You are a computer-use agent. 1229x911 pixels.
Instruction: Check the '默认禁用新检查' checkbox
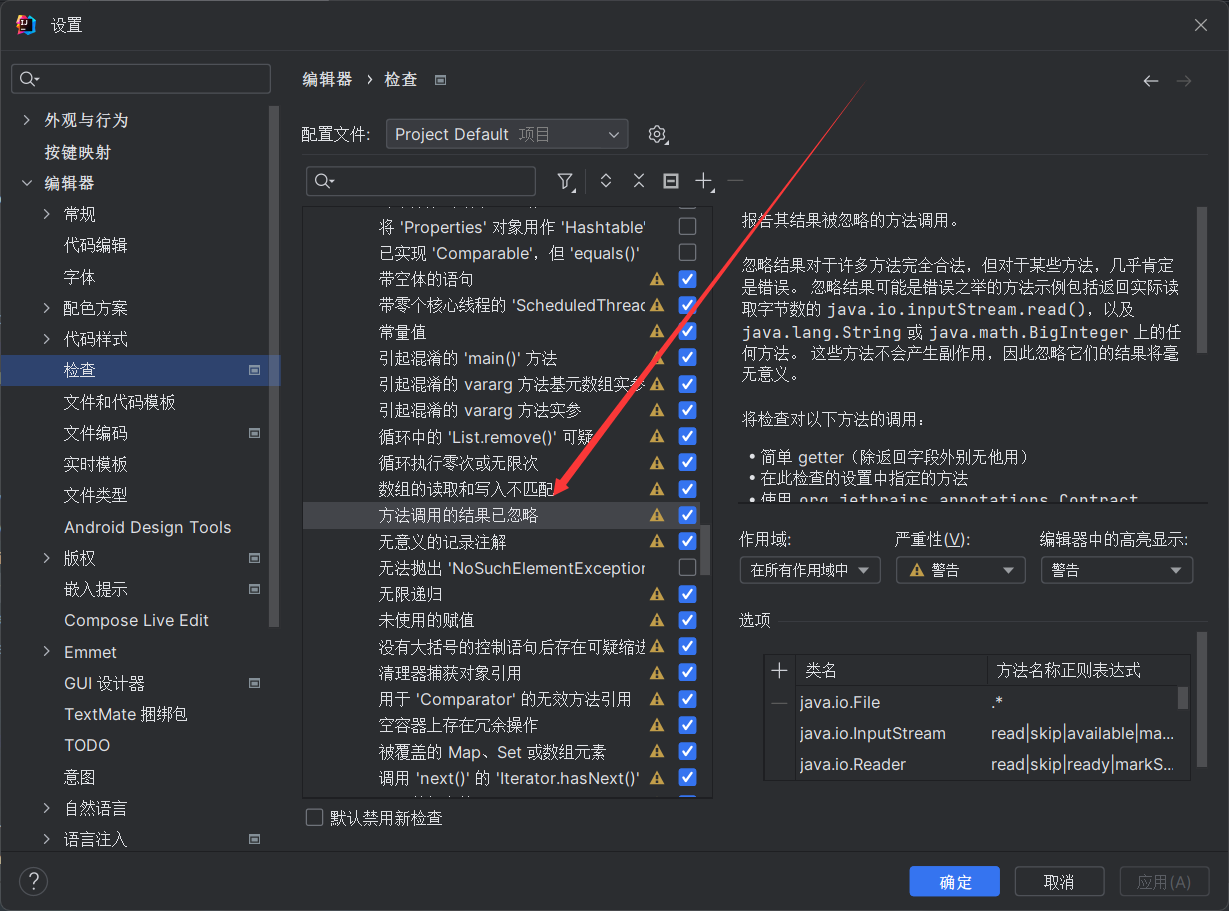pos(315,818)
